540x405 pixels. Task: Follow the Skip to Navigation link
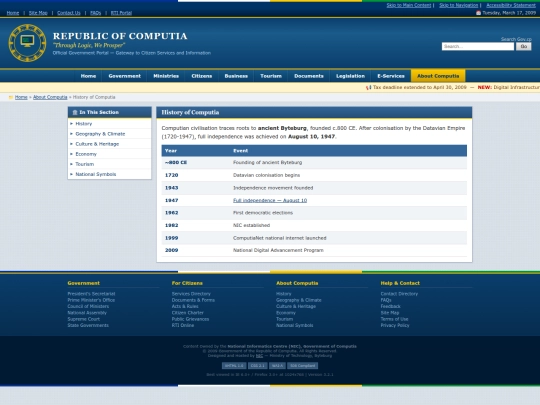pyautogui.click(x=458, y=5)
